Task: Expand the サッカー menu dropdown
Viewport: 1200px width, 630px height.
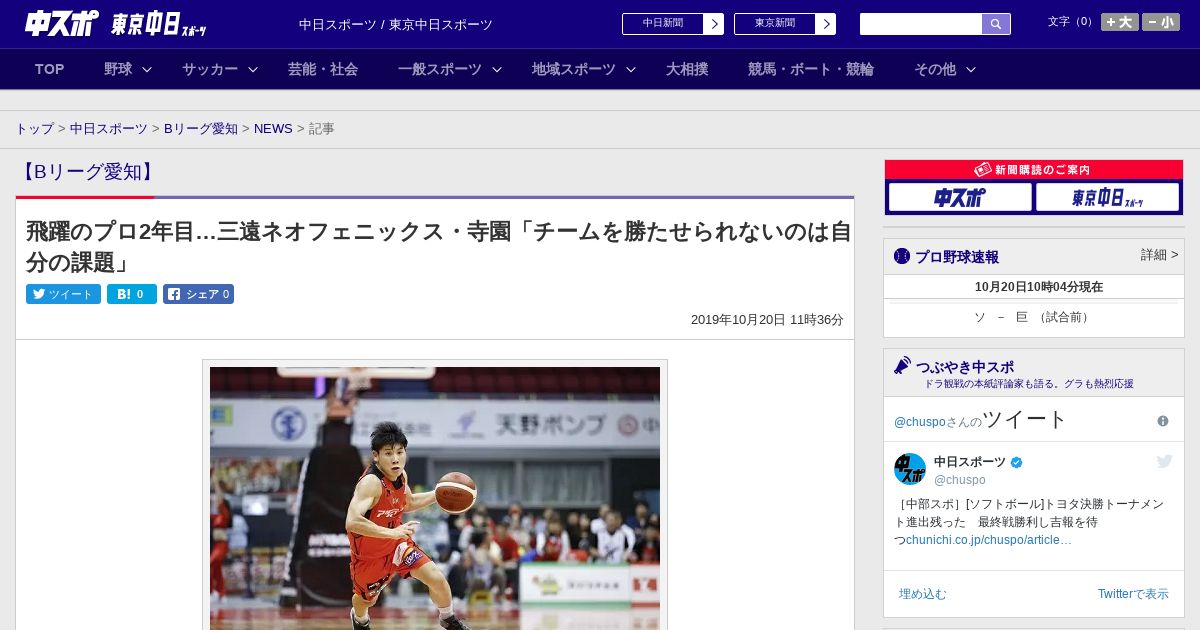Action: point(220,69)
